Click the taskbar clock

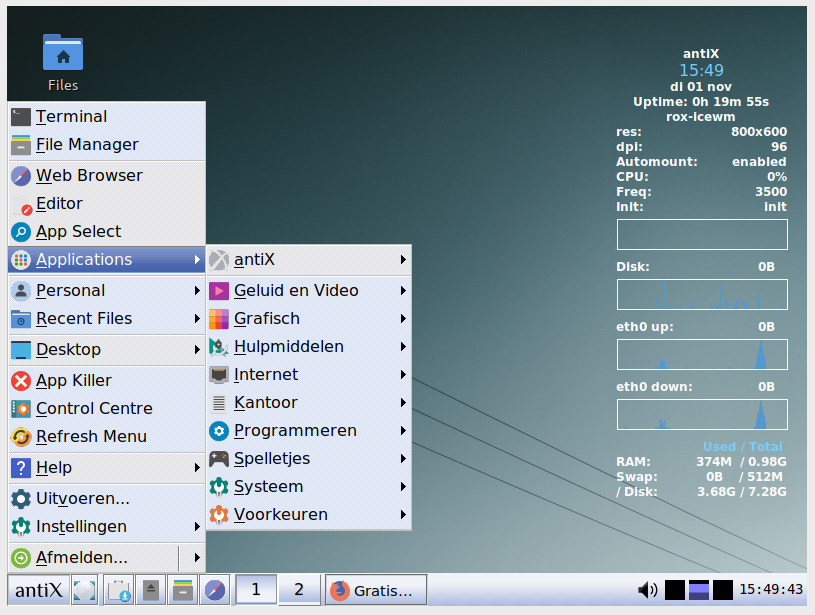click(773, 590)
